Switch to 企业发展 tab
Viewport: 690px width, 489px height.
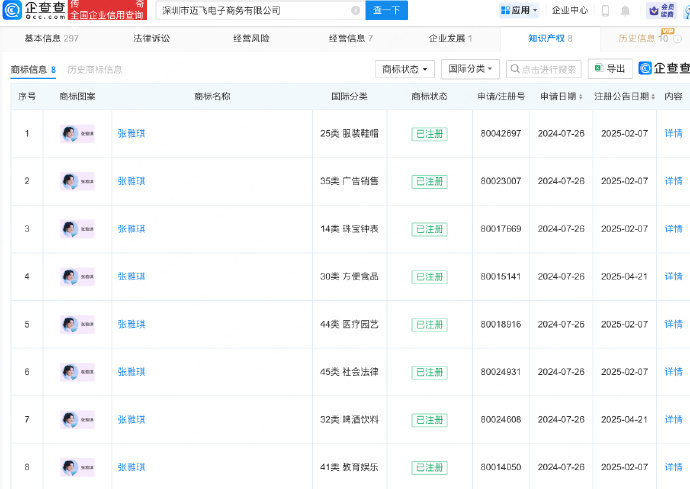[x=451, y=38]
